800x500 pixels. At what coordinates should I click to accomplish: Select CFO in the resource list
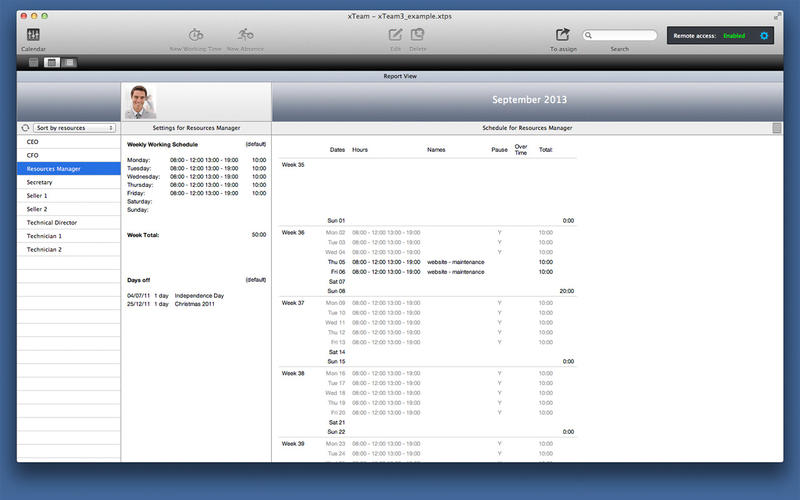pyautogui.click(x=69, y=155)
